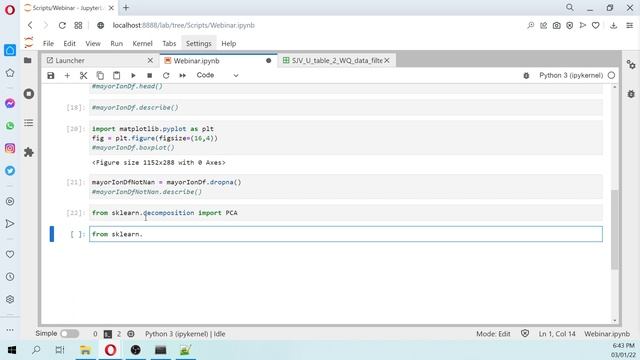Interrupt the kernel with stop icon
The width and height of the screenshot is (640, 360).
[149, 76]
